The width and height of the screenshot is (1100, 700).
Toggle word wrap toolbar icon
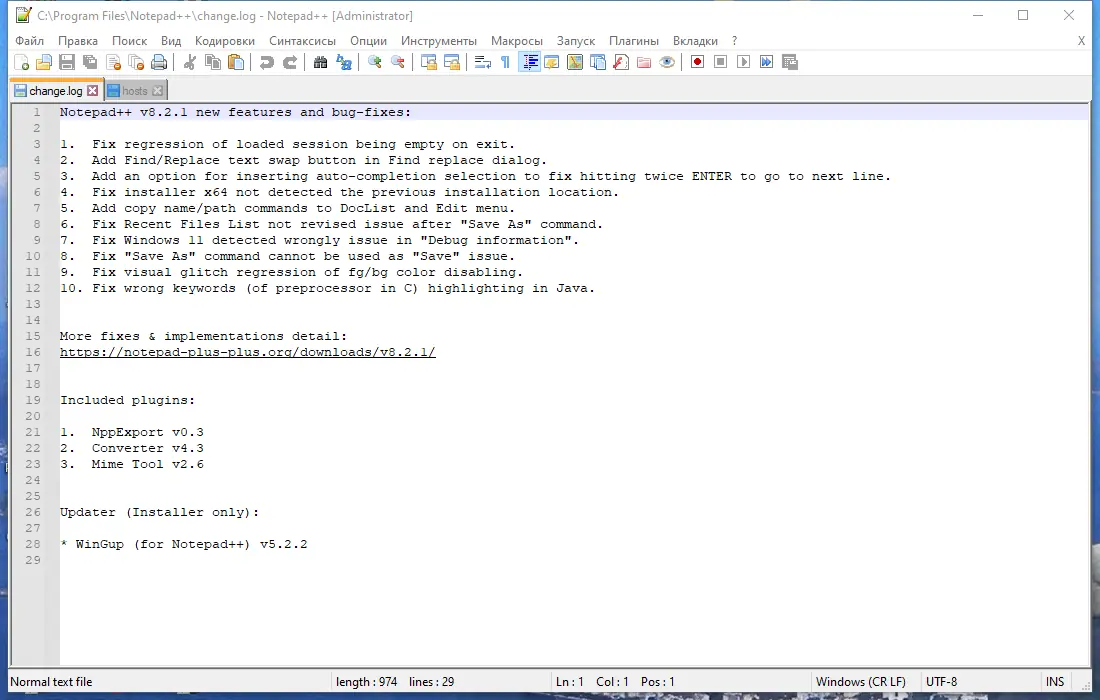(x=482, y=62)
